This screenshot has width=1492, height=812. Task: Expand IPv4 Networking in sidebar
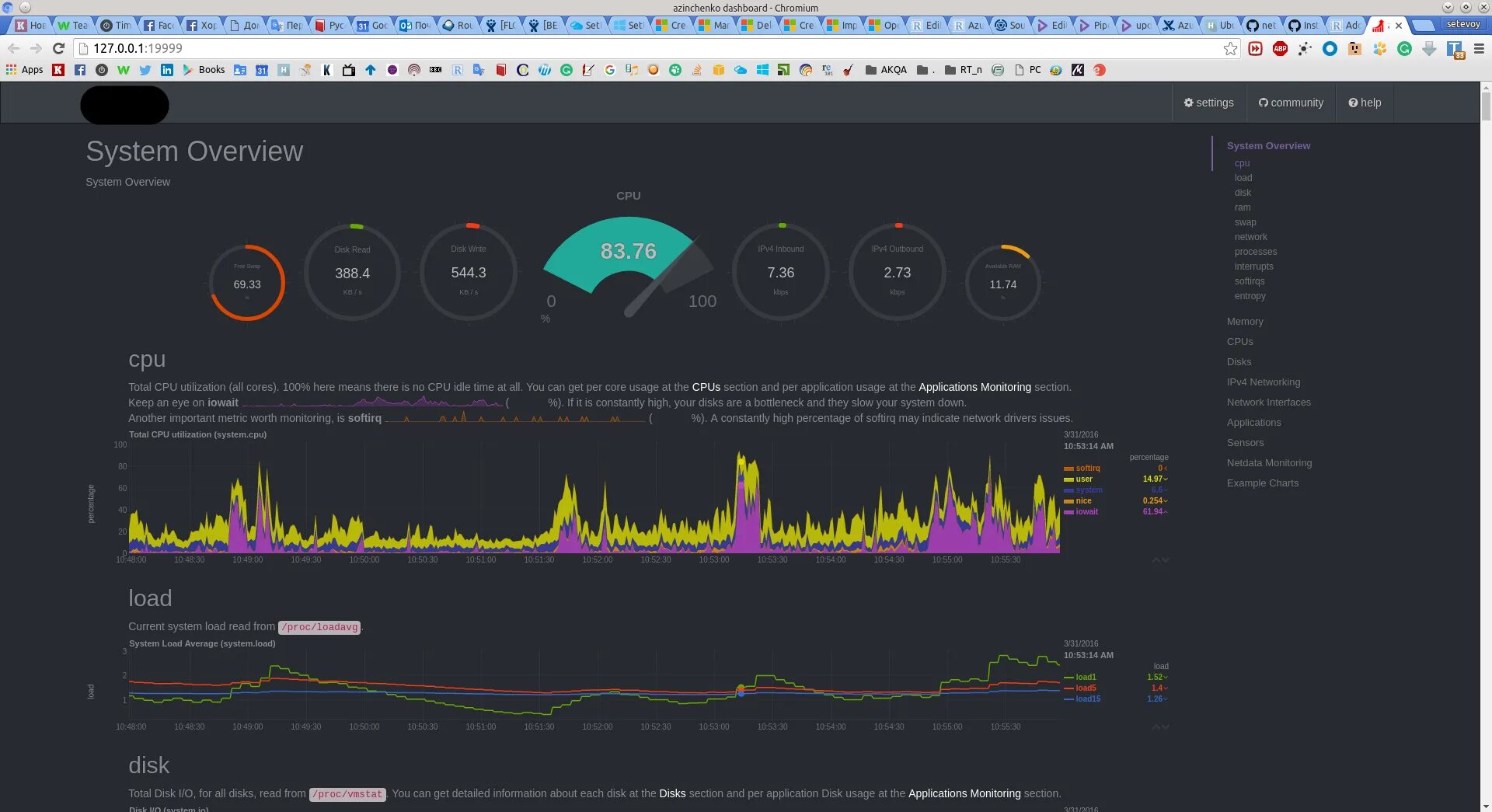point(1264,382)
